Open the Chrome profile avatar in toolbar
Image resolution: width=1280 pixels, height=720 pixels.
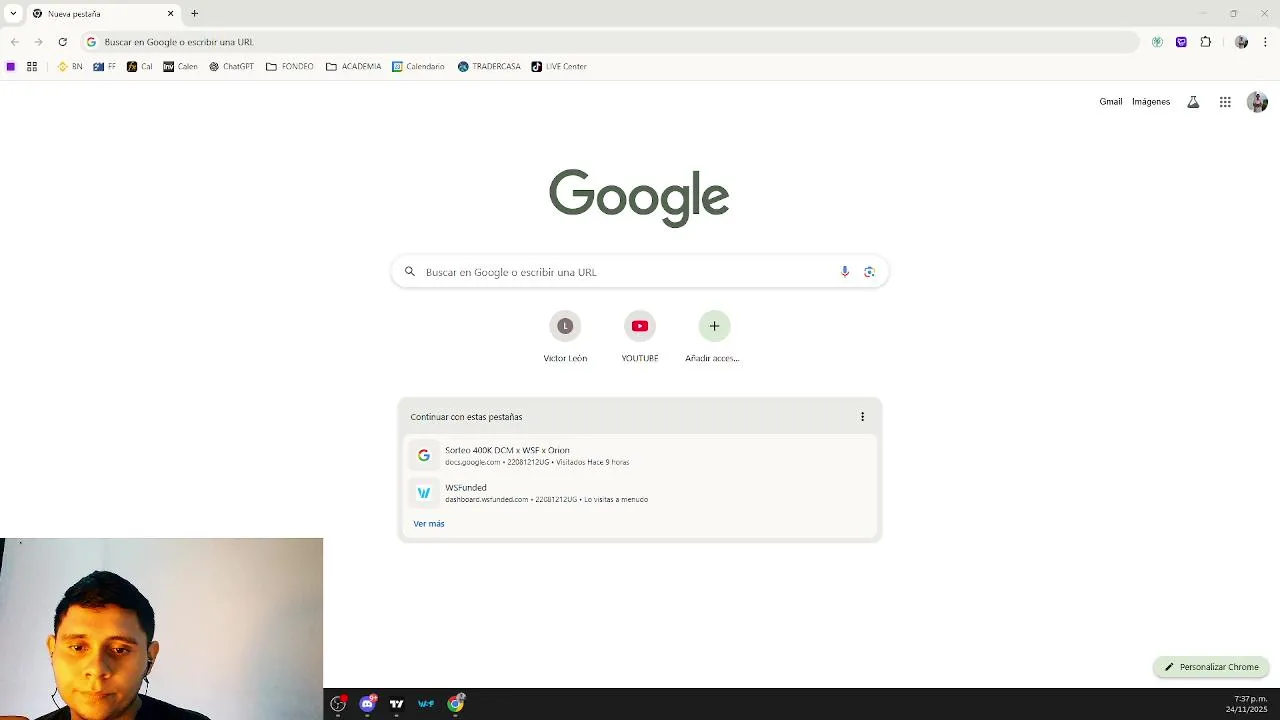click(1241, 42)
